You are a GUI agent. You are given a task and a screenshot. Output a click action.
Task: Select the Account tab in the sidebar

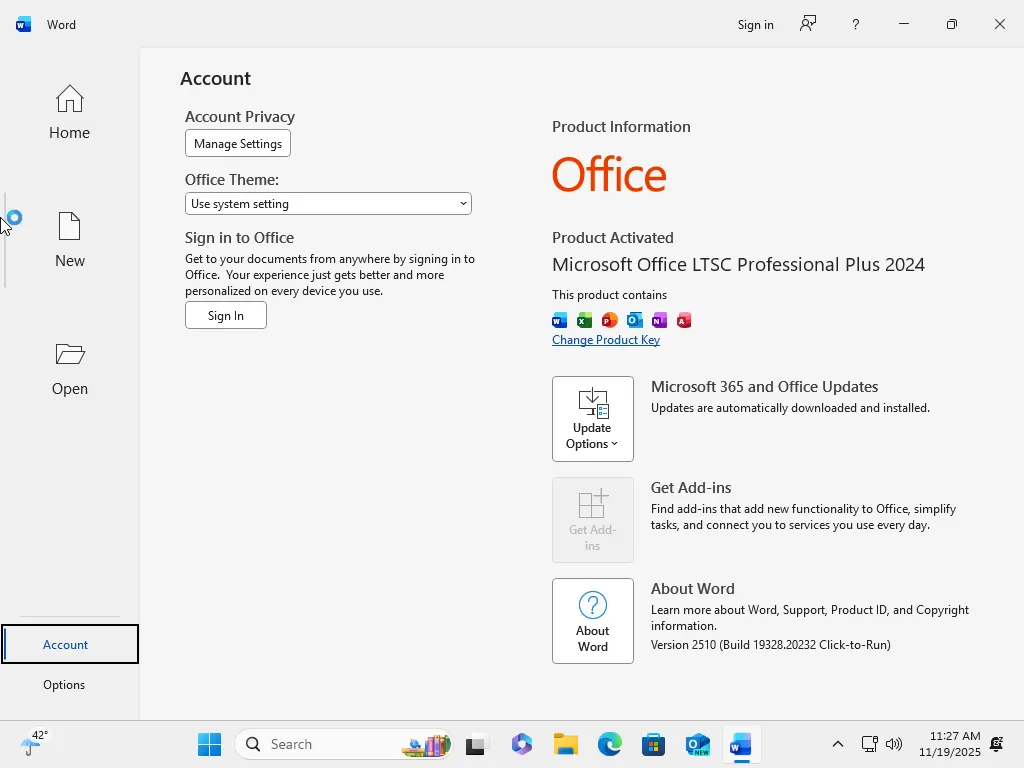coord(70,644)
